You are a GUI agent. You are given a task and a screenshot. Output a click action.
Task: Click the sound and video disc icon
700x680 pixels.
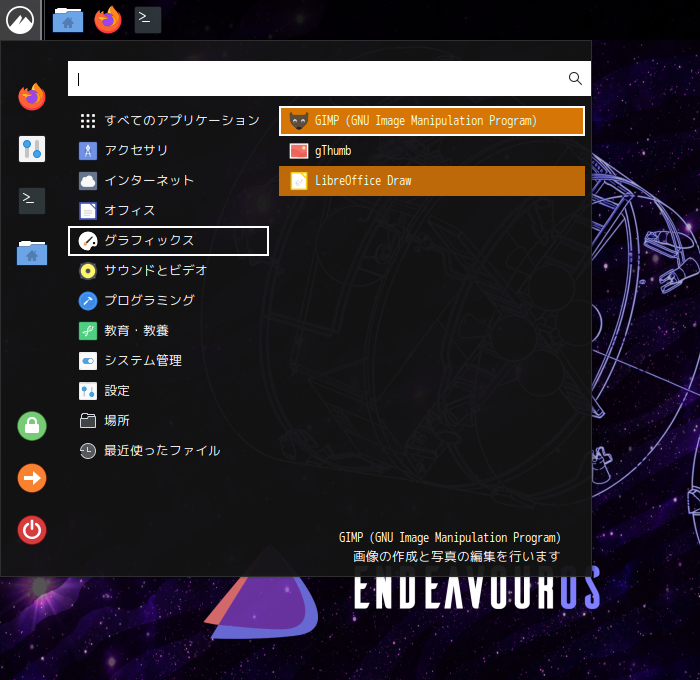click(88, 271)
